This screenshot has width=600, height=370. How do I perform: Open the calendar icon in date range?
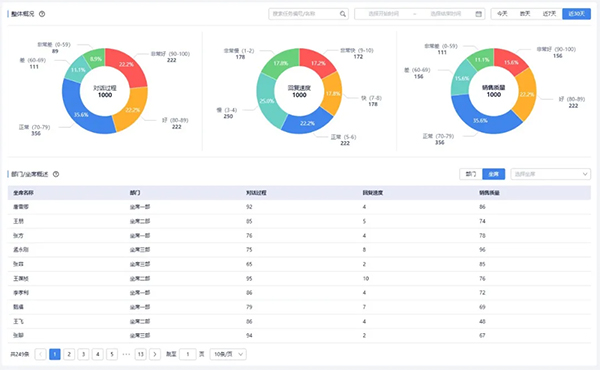[x=478, y=14]
